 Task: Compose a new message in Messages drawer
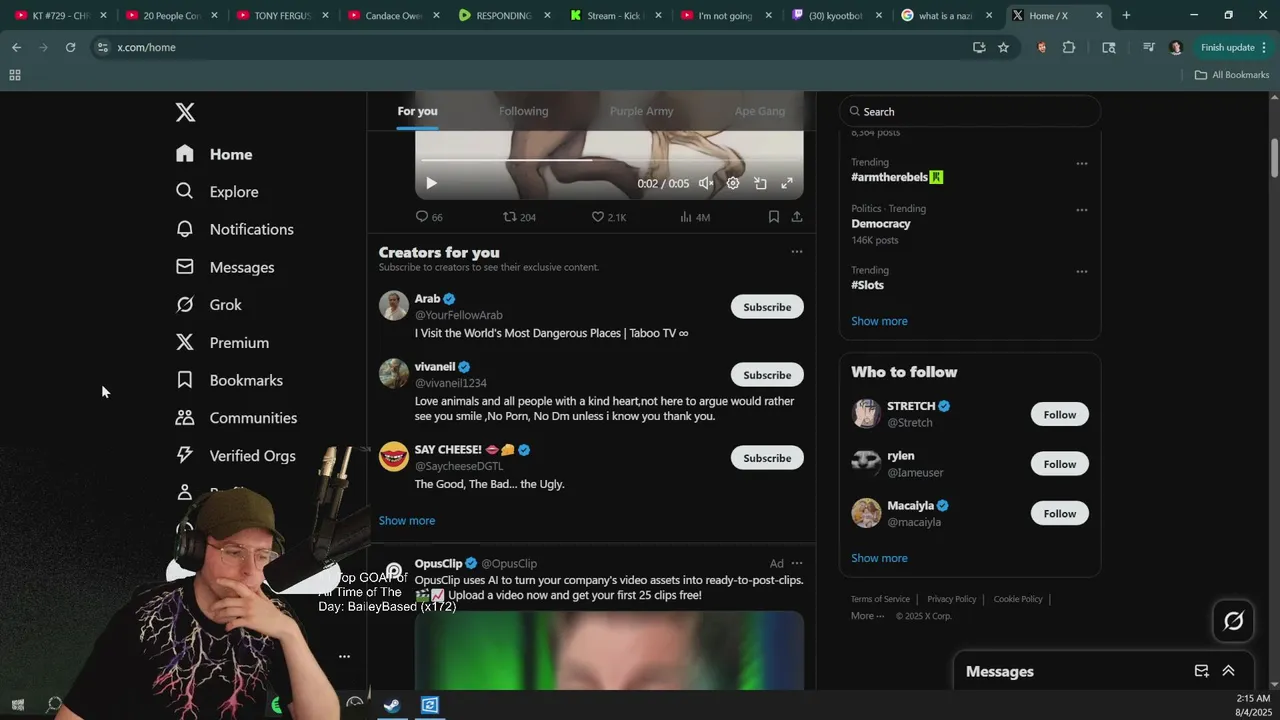pyautogui.click(x=1202, y=671)
